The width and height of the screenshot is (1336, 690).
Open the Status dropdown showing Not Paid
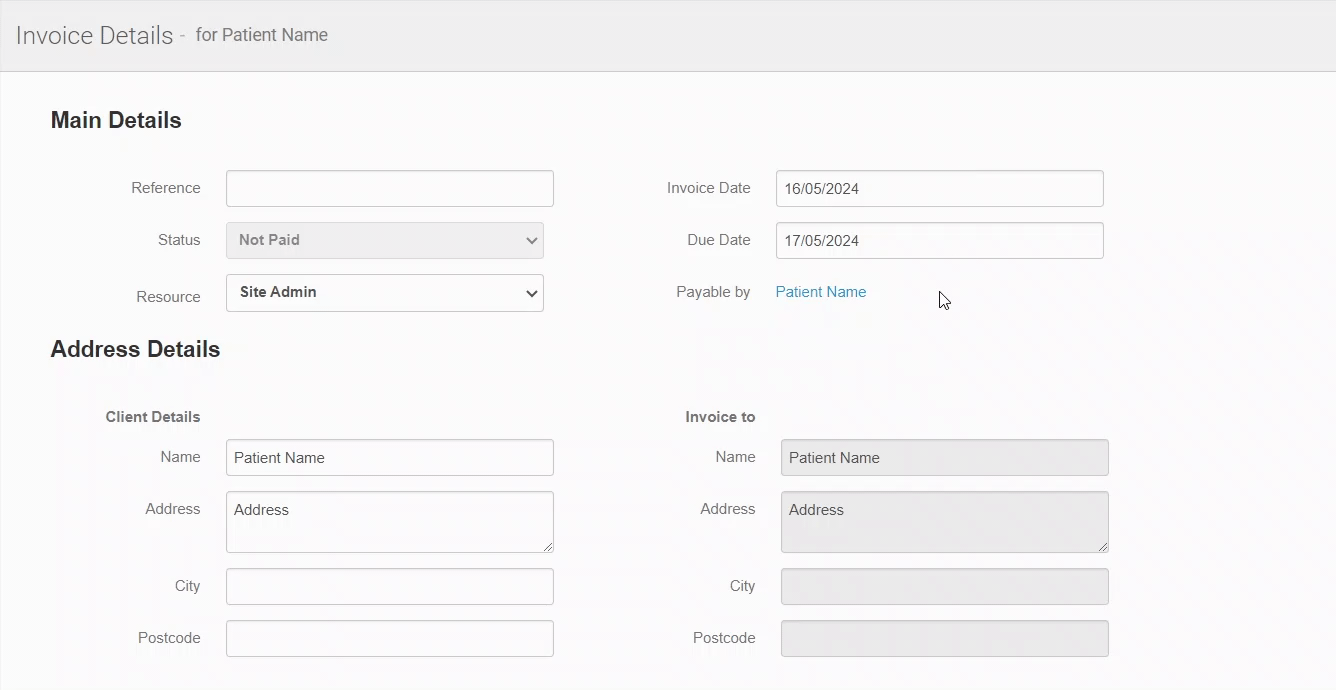point(385,240)
